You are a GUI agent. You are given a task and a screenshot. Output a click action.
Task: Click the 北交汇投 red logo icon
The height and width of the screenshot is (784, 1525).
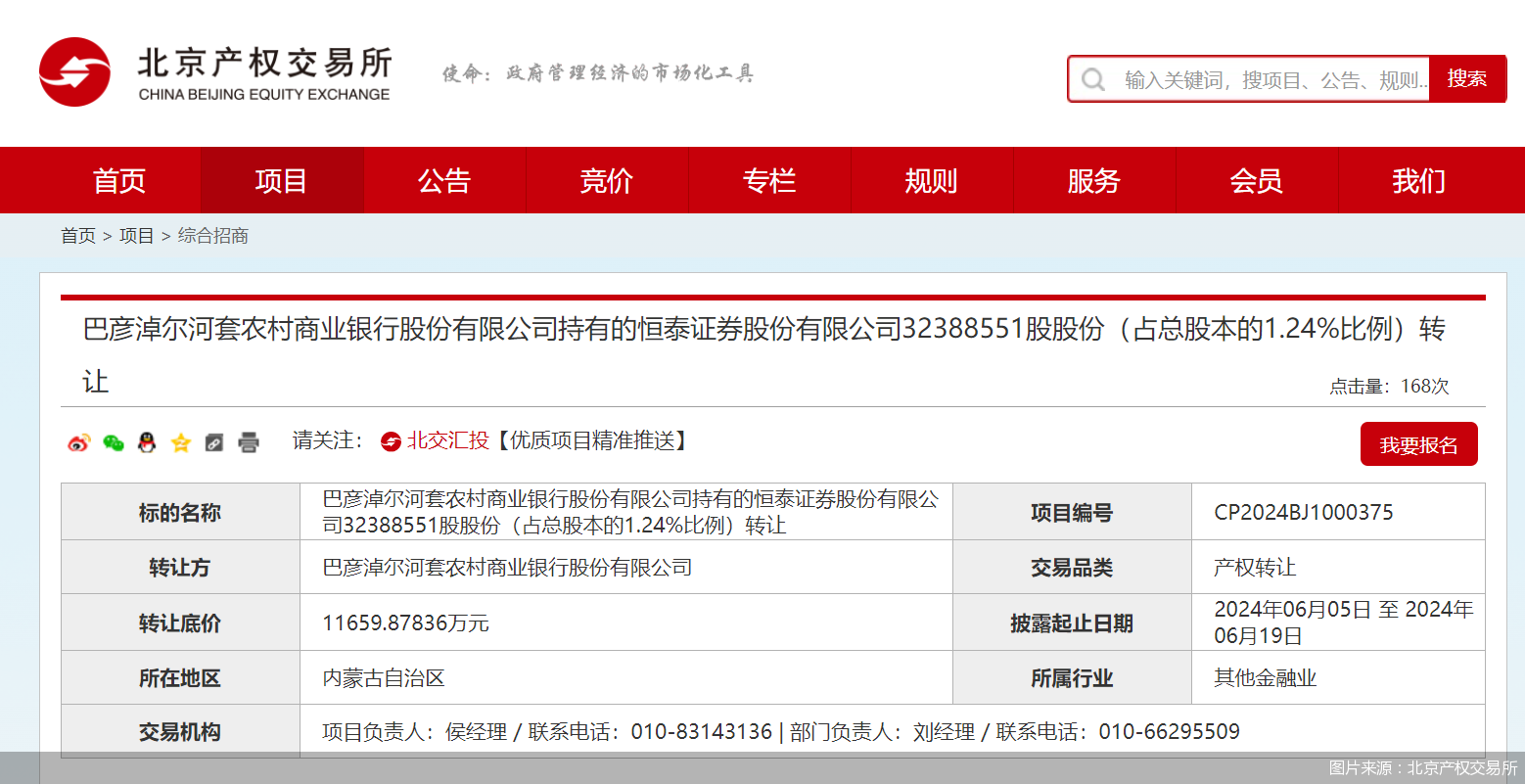click(x=390, y=440)
